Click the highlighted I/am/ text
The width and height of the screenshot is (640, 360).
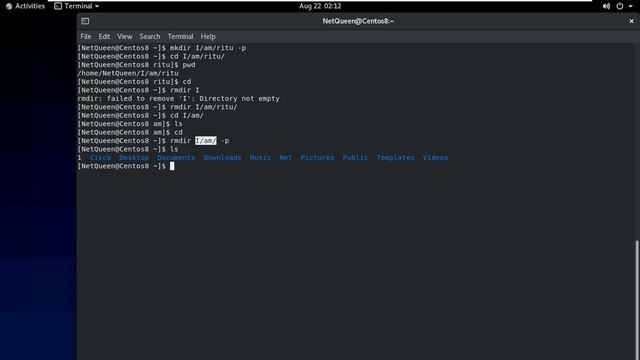tap(206, 141)
